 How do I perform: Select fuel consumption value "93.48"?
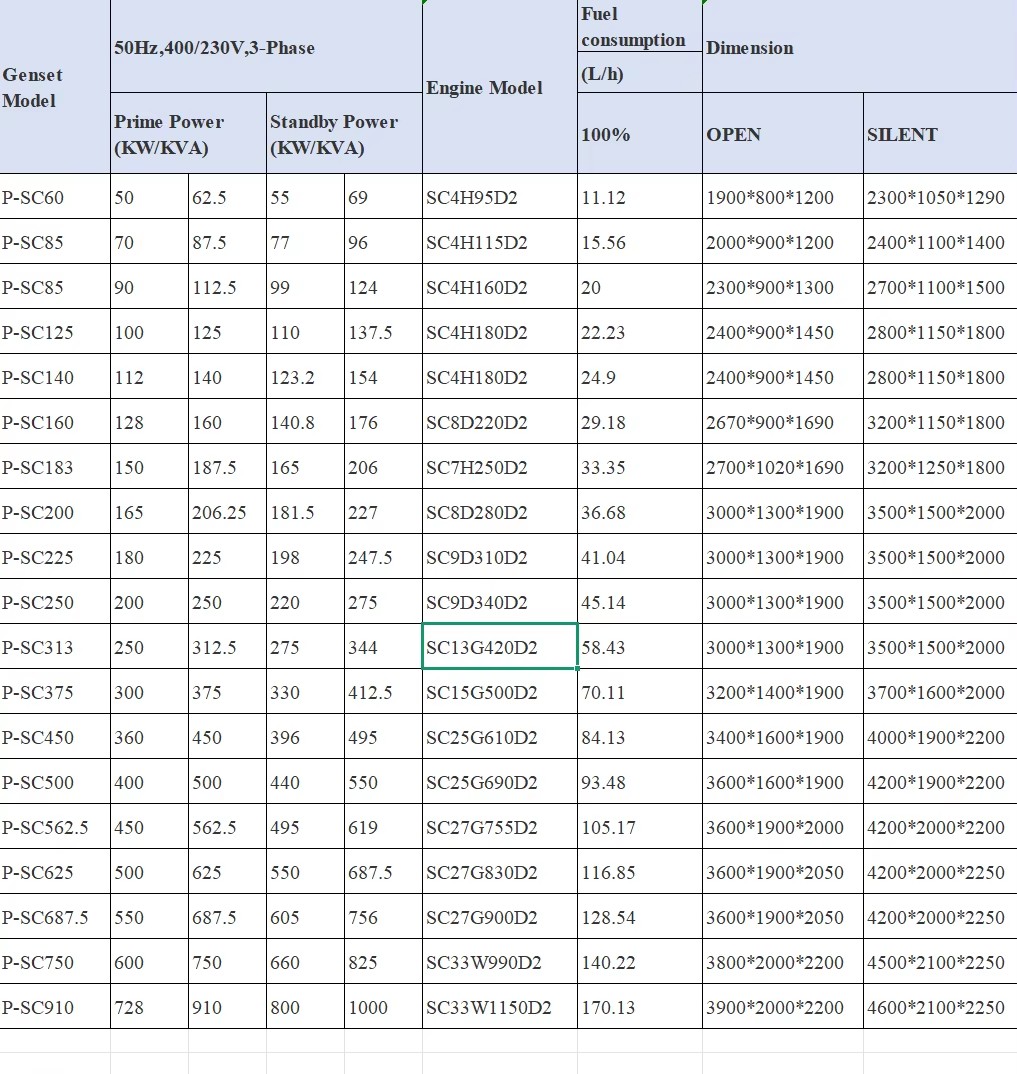640,782
